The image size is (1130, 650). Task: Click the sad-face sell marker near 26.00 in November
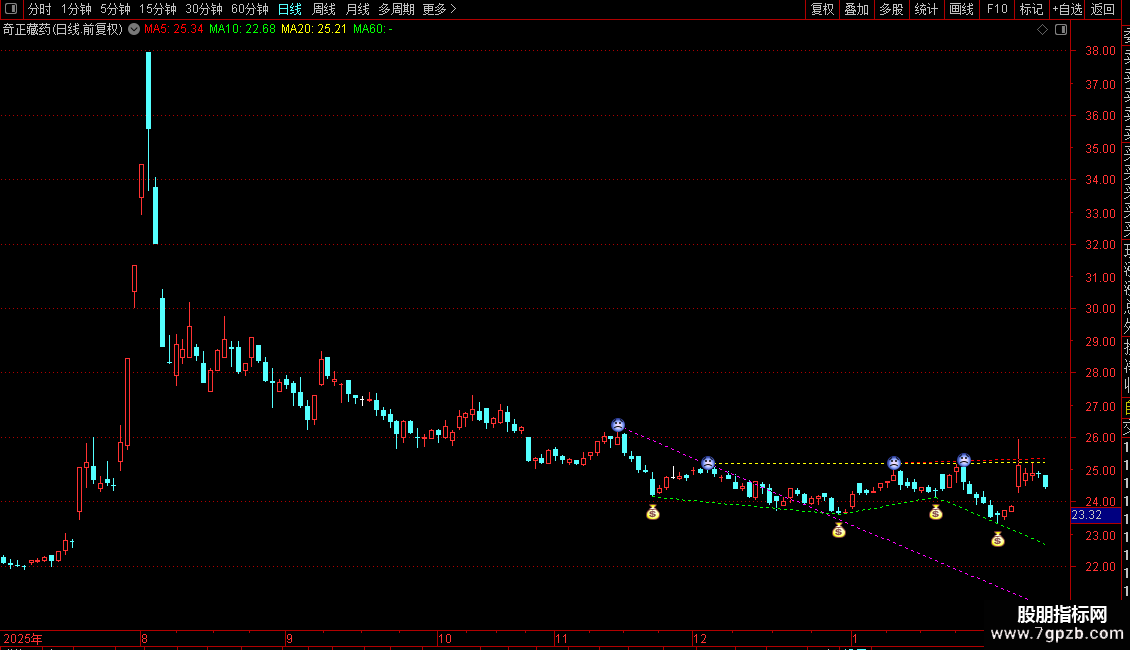tap(618, 424)
